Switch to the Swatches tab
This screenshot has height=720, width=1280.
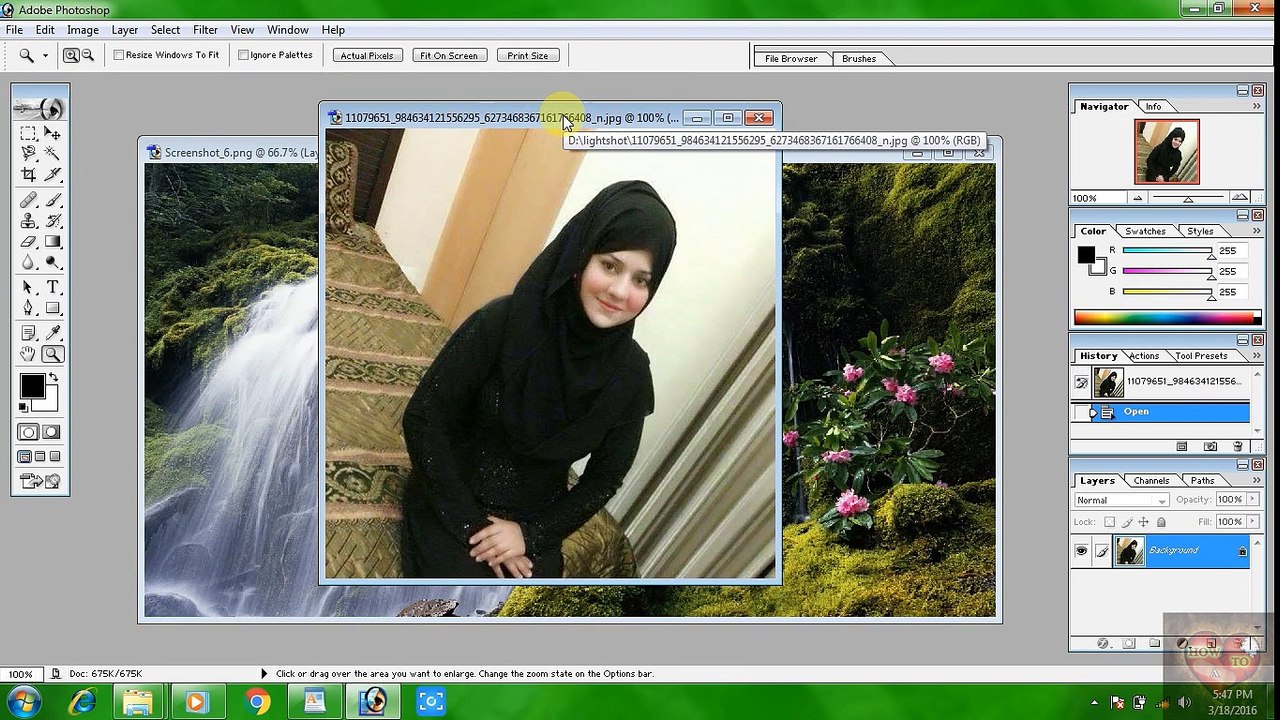pos(1145,231)
